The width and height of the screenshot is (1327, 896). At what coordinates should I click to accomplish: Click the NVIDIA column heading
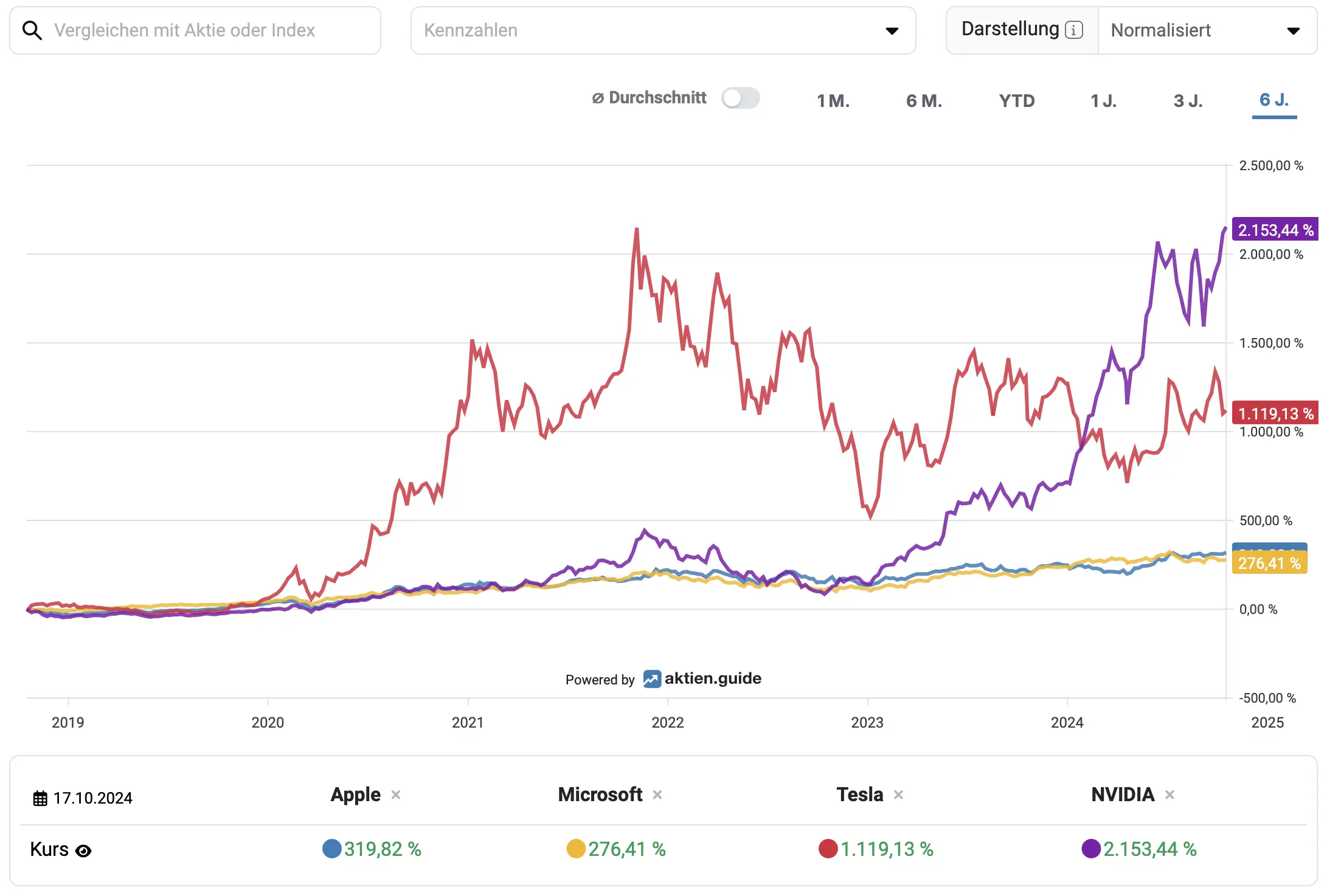coord(1123,794)
